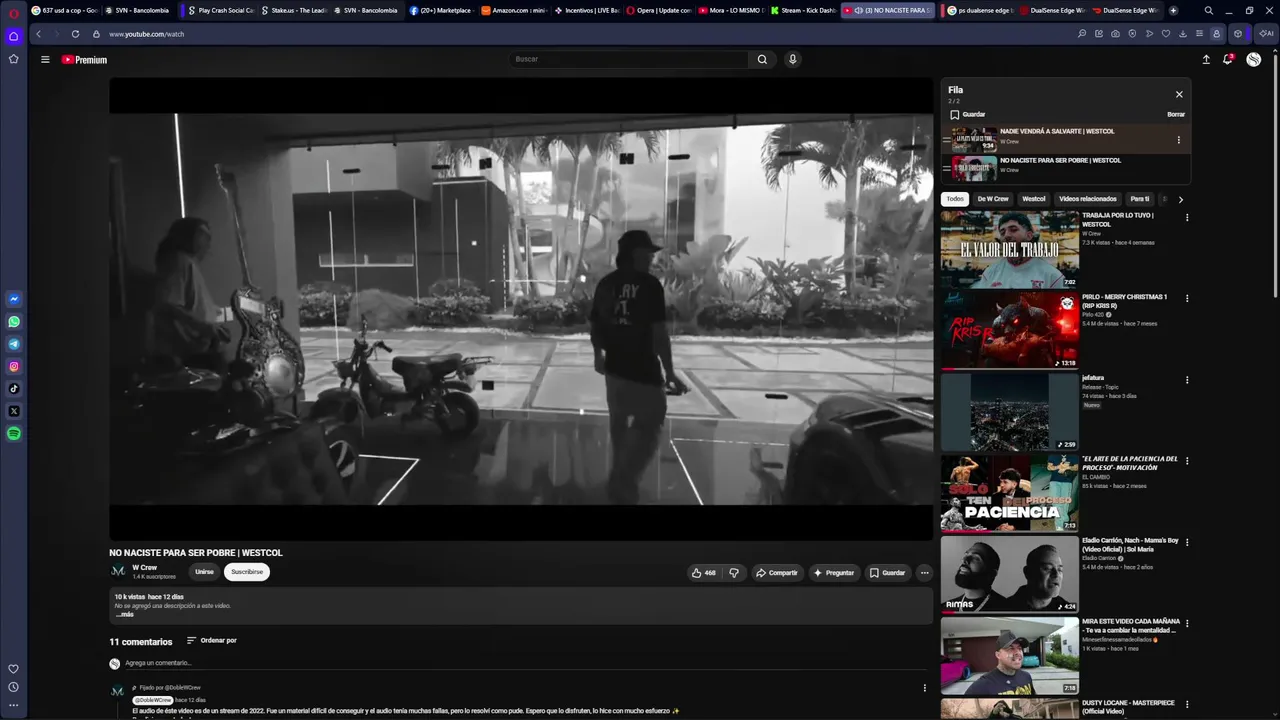
Task: Open the jefatura video thumbnail
Action: point(1009,411)
